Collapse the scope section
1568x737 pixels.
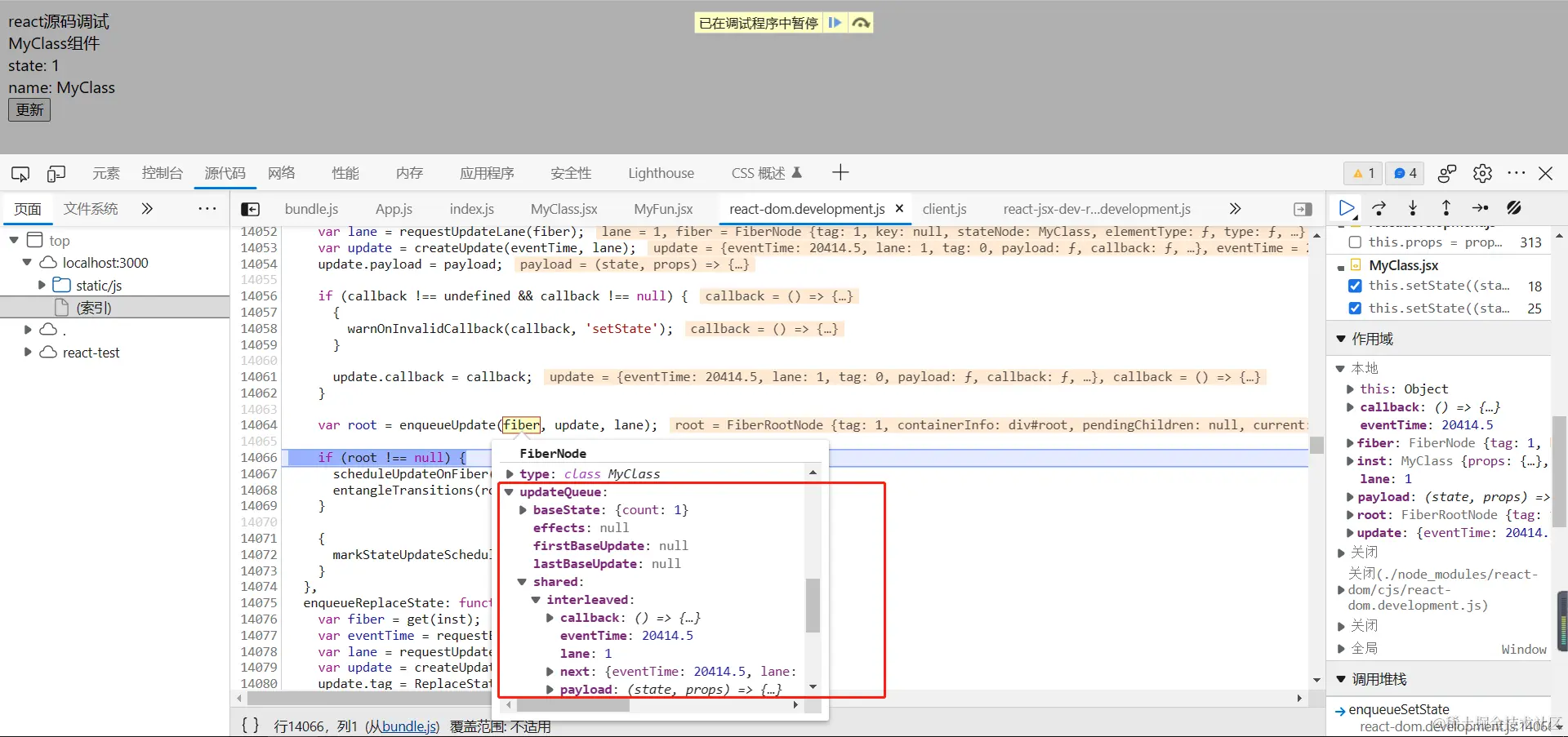coord(1340,338)
